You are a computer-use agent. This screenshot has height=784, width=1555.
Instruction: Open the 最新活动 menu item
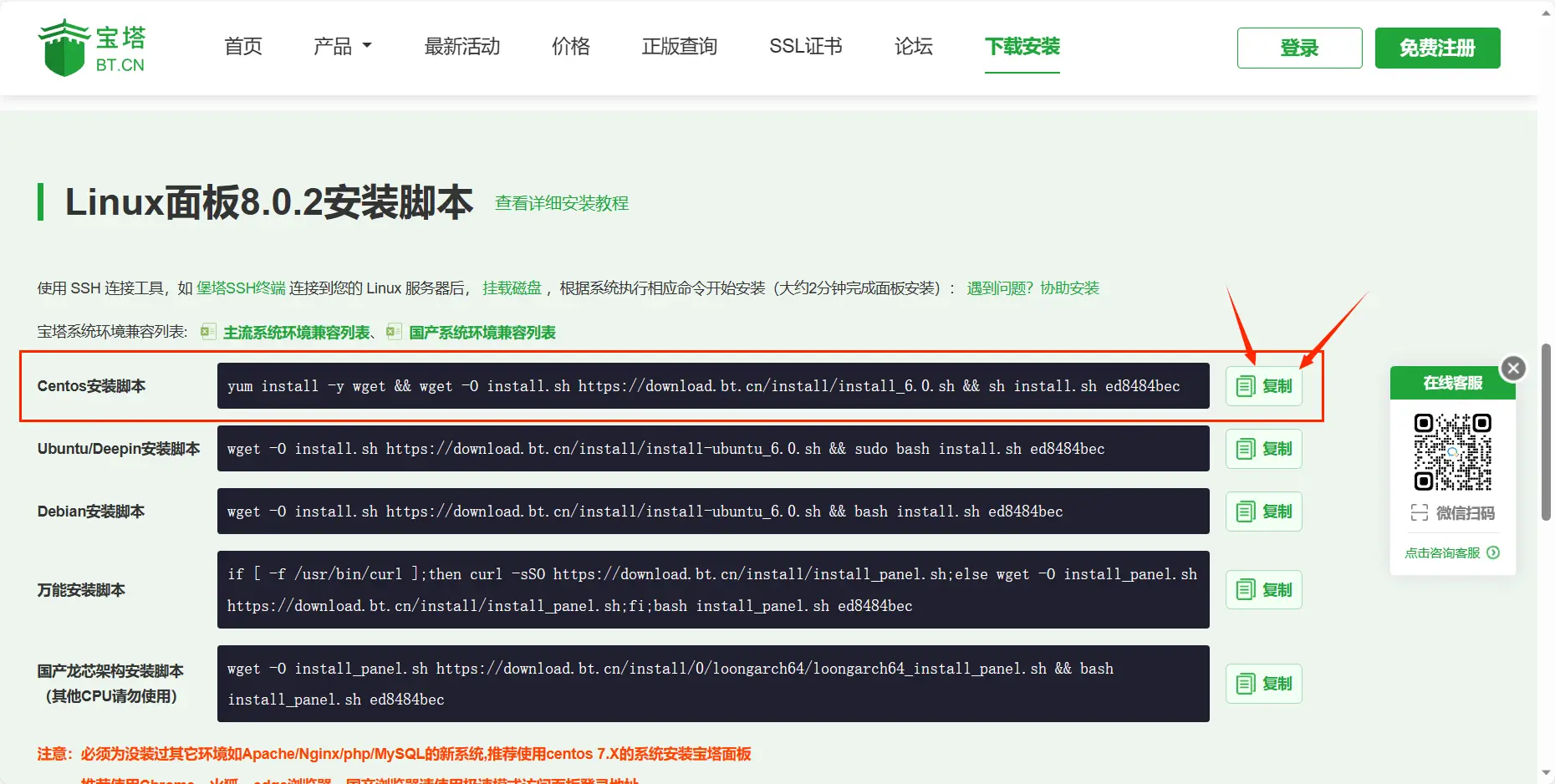pyautogui.click(x=462, y=47)
